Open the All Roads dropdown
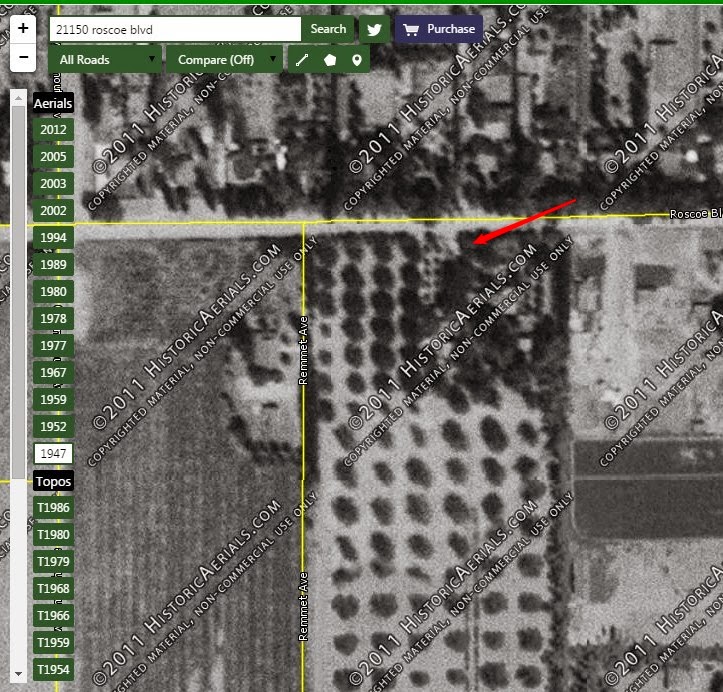 click(x=105, y=59)
